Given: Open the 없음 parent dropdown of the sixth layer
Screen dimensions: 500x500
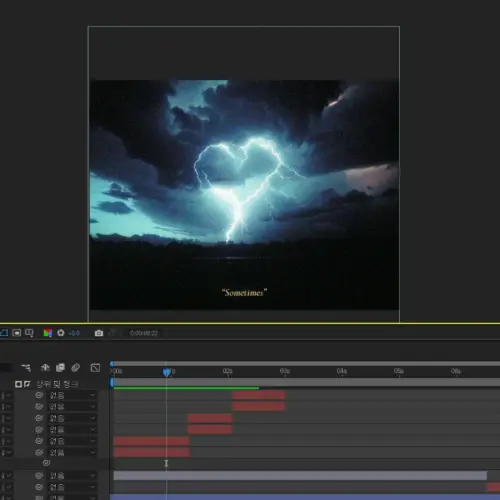Looking at the screenshot, I should click(x=72, y=452).
